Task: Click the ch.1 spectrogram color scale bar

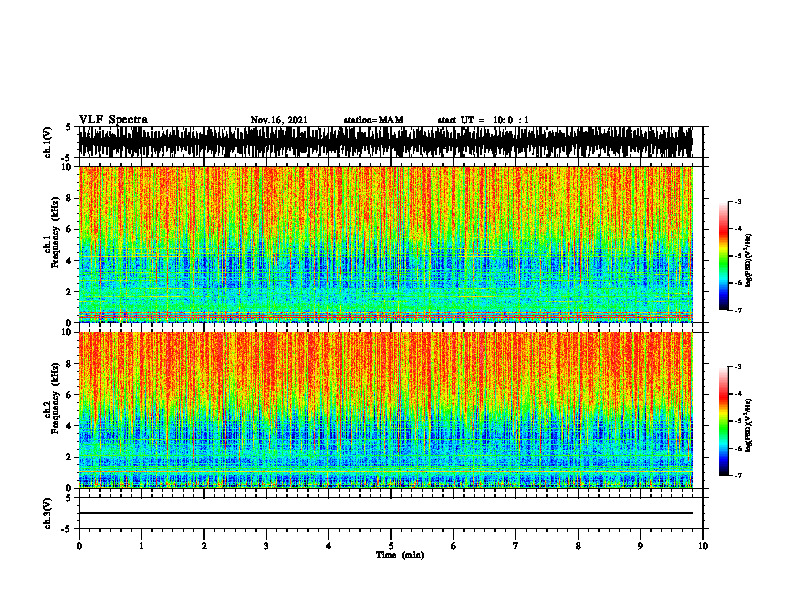Action: pos(724,256)
